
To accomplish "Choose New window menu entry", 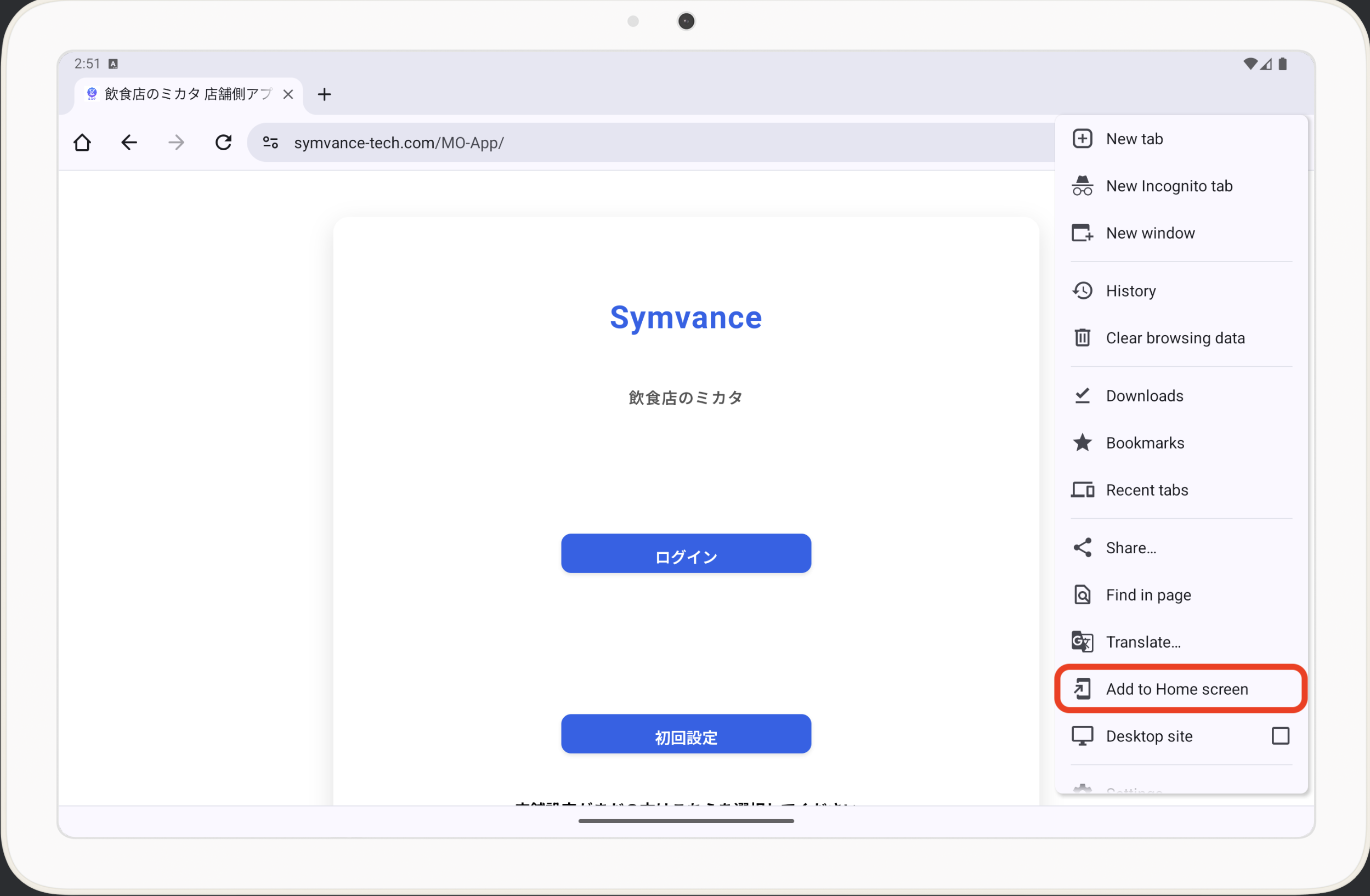I will [1181, 233].
